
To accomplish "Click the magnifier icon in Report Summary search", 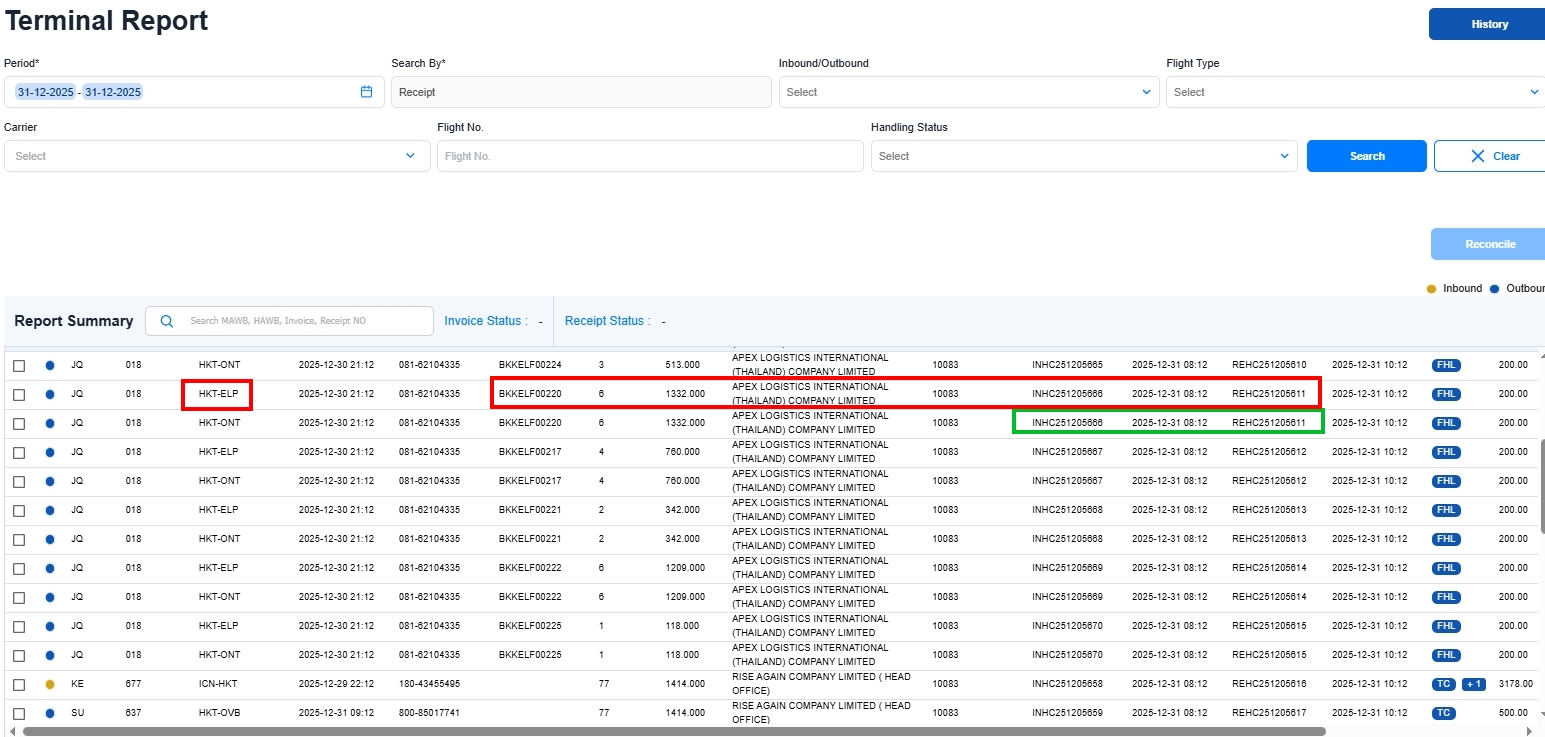I will click(x=167, y=321).
